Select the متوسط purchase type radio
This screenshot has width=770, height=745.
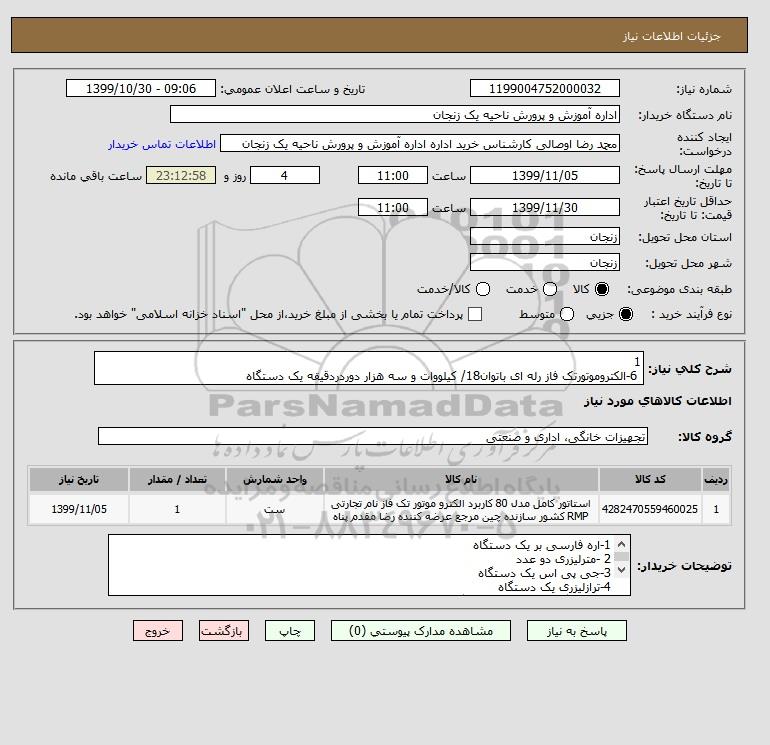(567, 314)
